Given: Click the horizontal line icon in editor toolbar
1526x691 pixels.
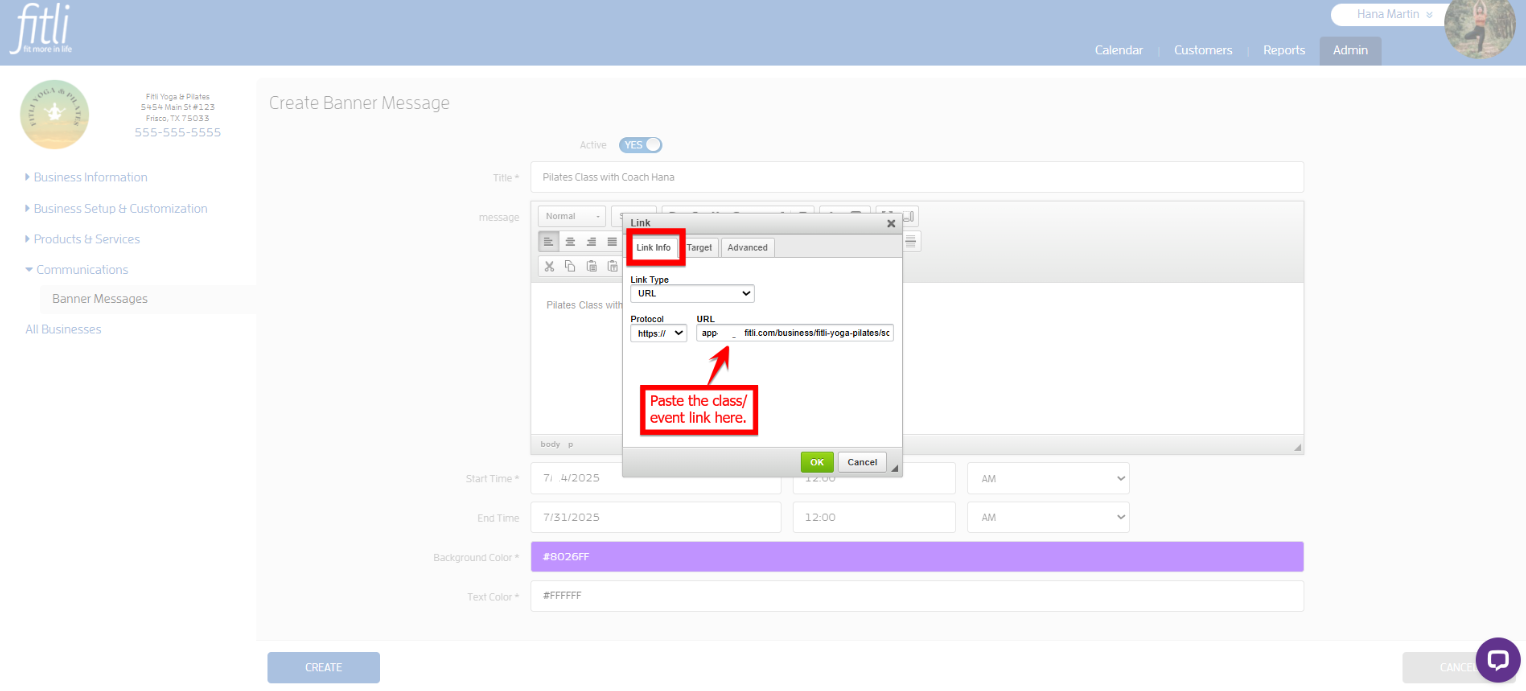Looking at the screenshot, I should pyautogui.click(x=911, y=241).
